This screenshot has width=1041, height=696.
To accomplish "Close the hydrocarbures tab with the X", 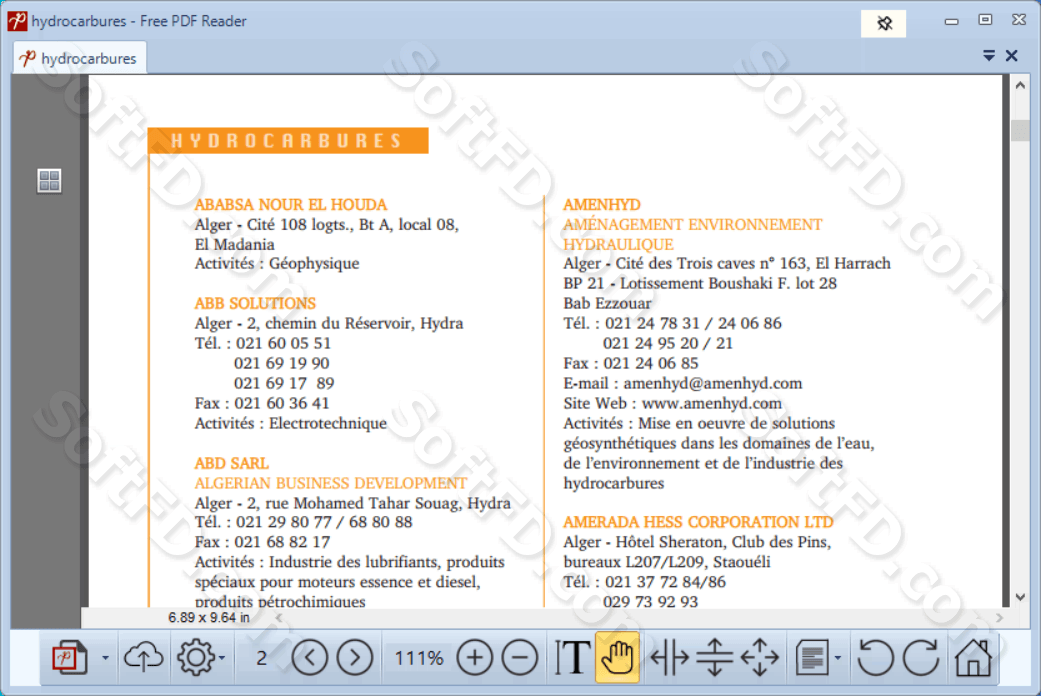I will pyautogui.click(x=1012, y=56).
